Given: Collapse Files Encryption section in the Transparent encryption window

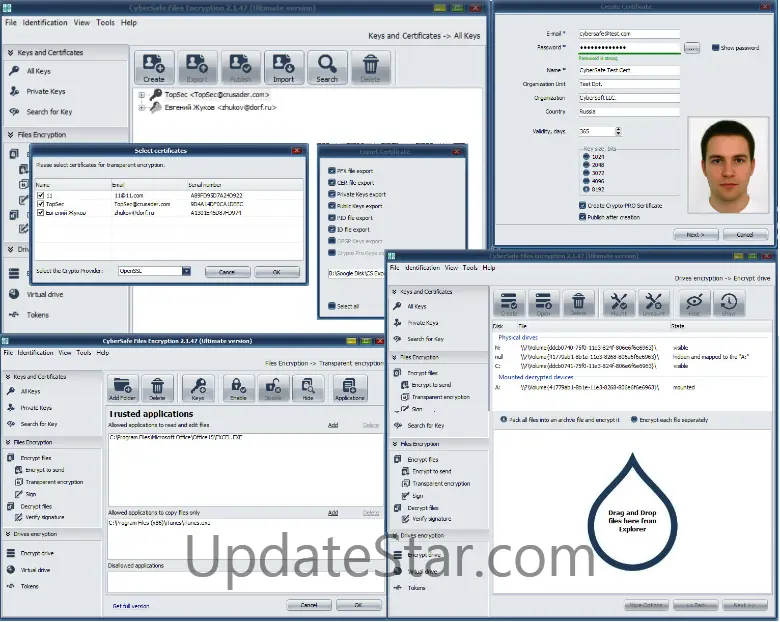Looking at the screenshot, I should [8, 442].
